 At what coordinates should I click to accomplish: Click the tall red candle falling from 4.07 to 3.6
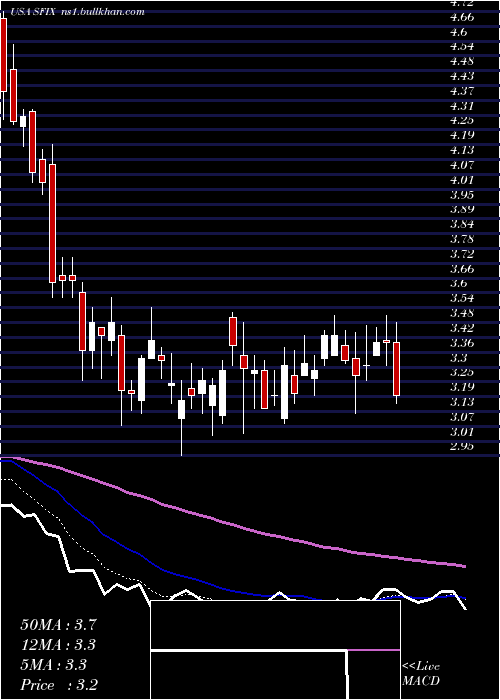[x=52, y=223]
